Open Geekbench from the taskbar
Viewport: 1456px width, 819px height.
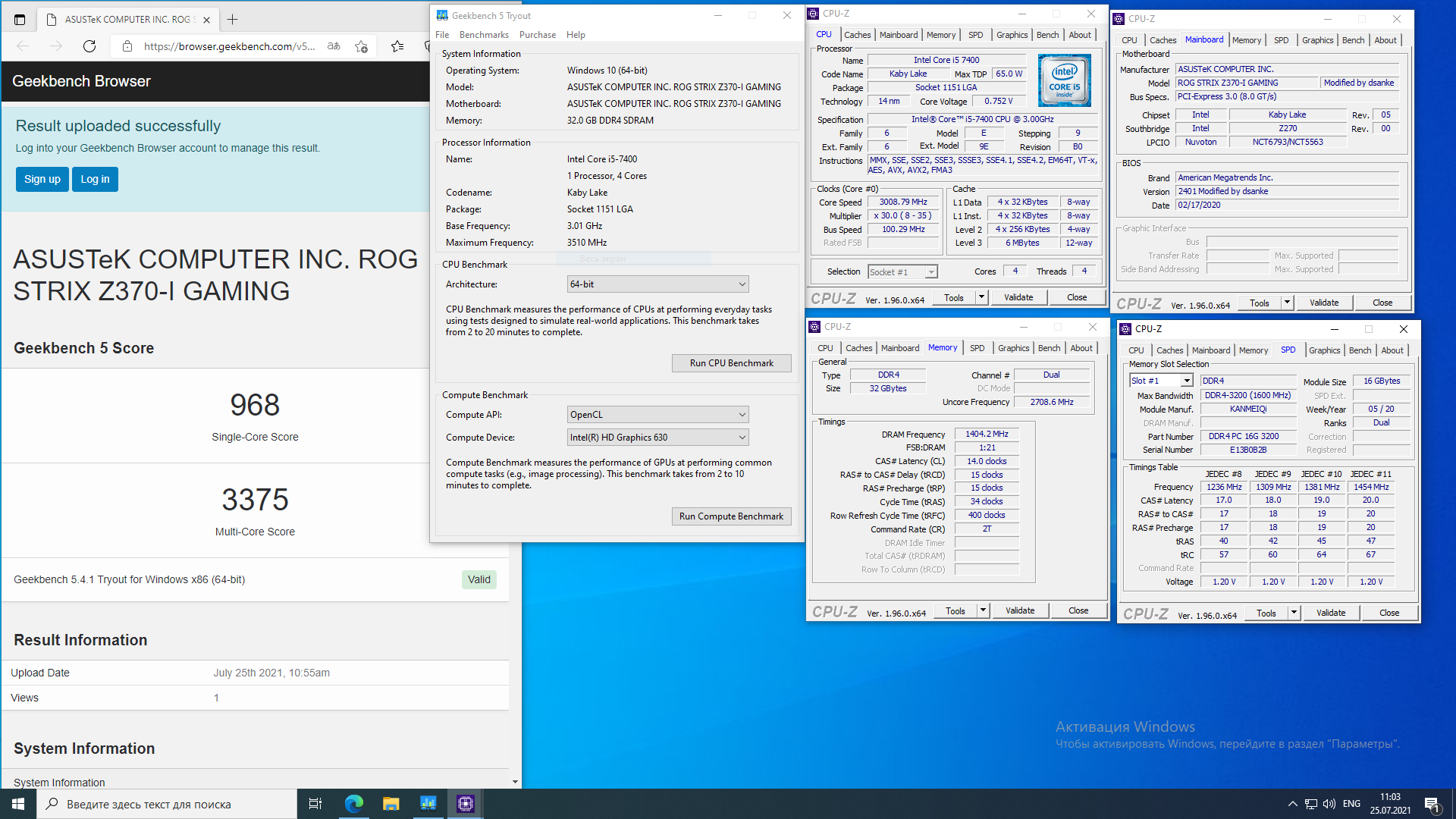click(x=428, y=804)
